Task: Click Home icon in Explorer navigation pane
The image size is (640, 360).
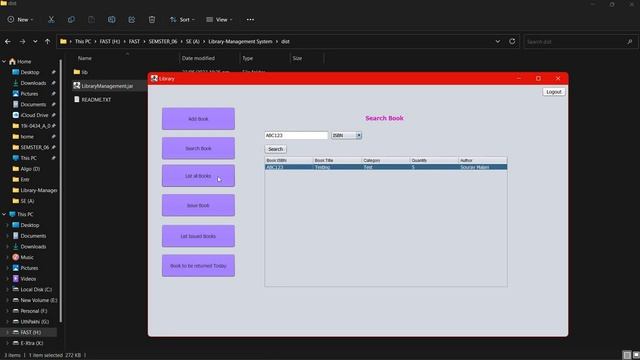Action: (12, 61)
